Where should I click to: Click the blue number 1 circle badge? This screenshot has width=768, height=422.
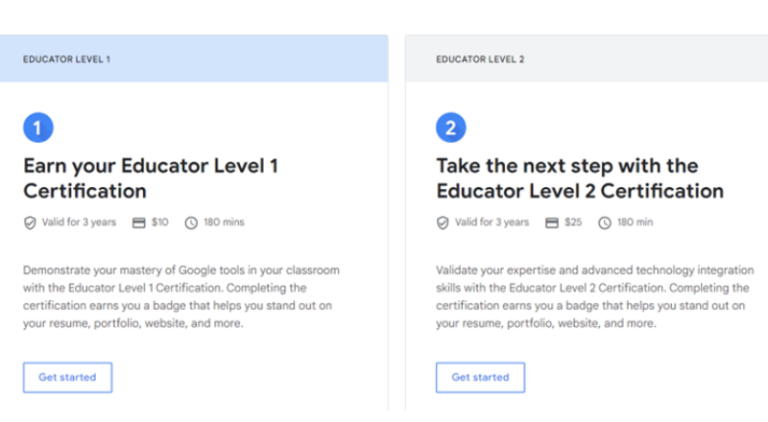(x=38, y=127)
